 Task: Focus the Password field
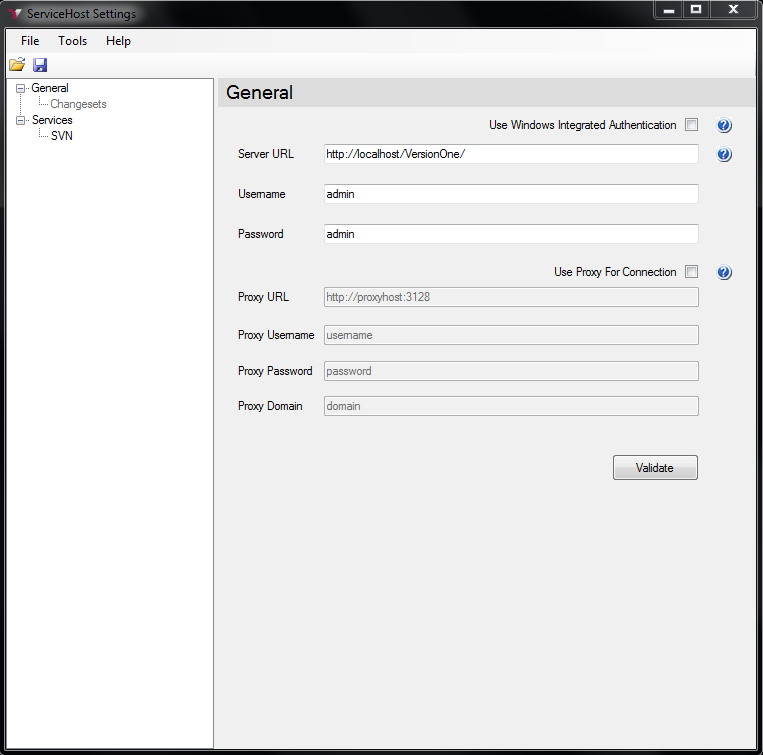pos(511,234)
